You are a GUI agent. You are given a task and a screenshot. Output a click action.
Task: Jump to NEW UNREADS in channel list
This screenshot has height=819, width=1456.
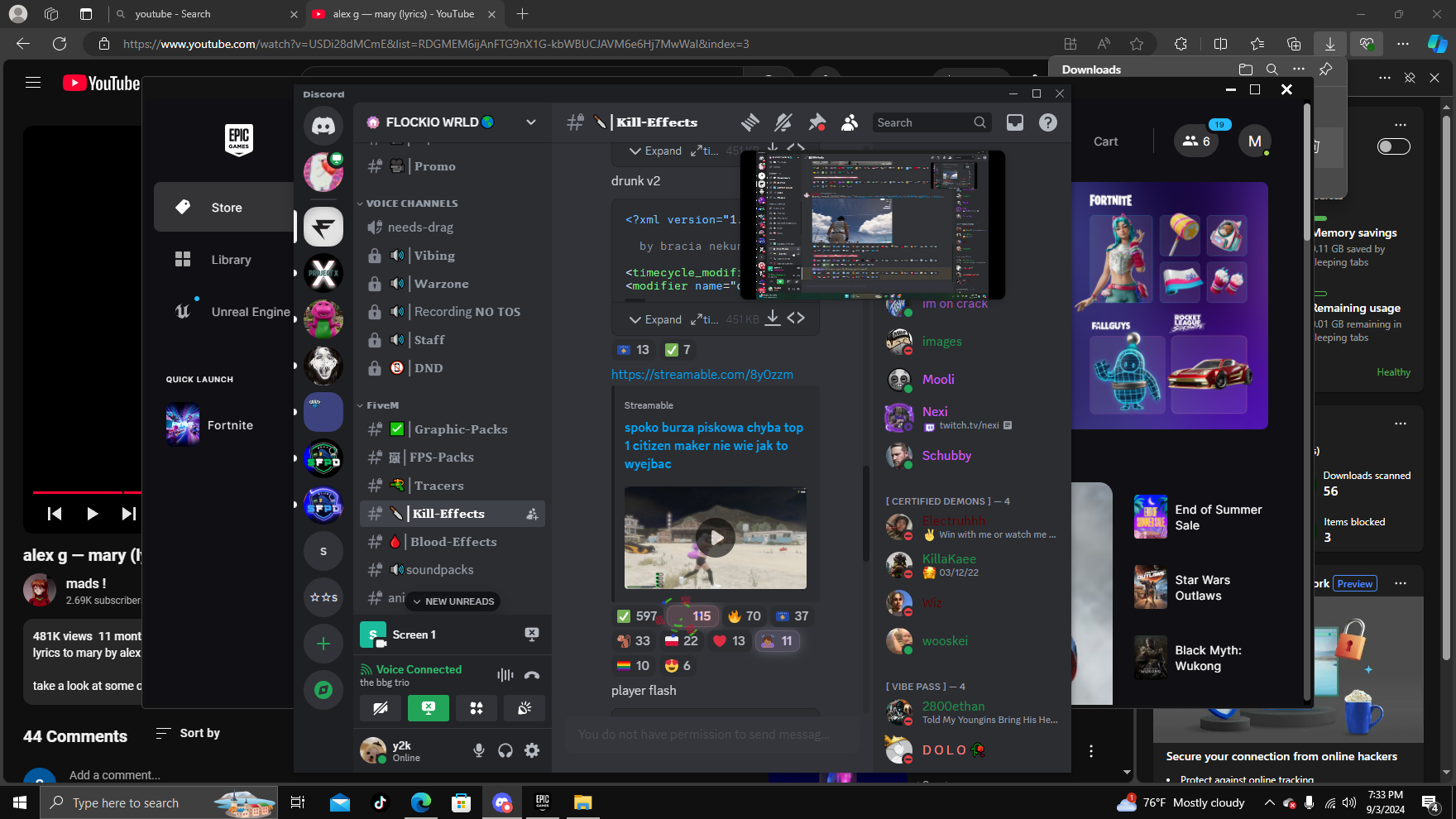tap(453, 601)
